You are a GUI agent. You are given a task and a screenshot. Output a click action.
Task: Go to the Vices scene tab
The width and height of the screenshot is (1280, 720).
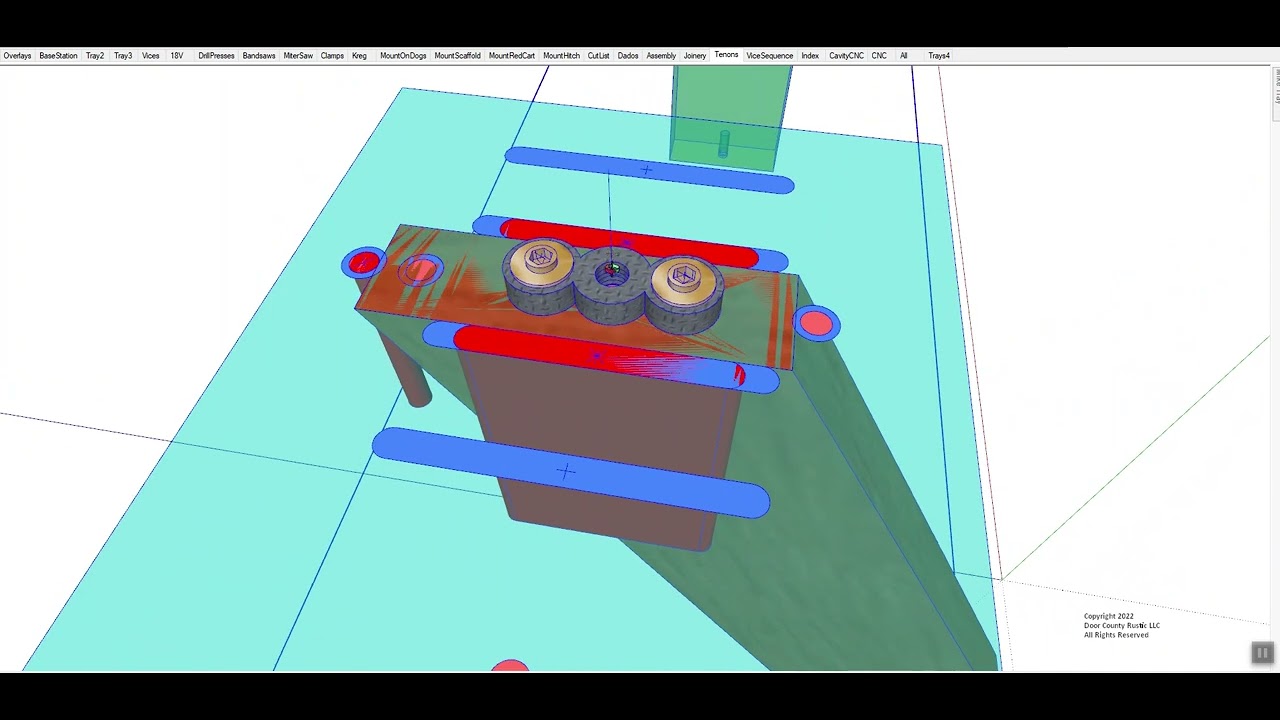(x=151, y=56)
